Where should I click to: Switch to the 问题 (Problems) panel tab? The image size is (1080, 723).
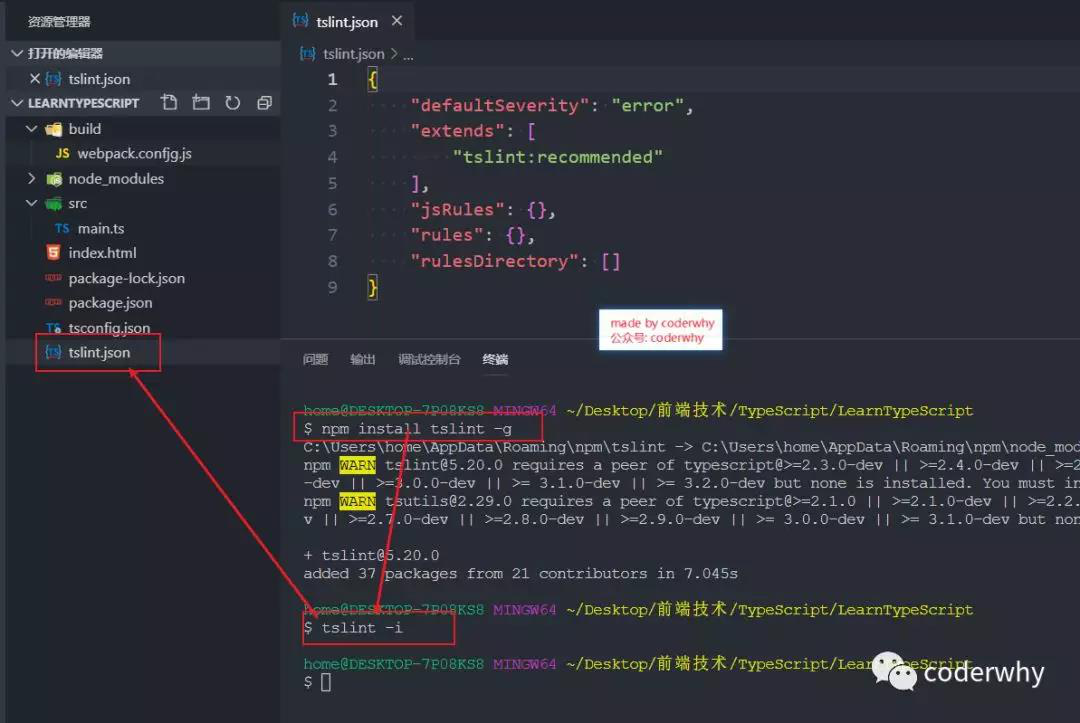pos(315,359)
